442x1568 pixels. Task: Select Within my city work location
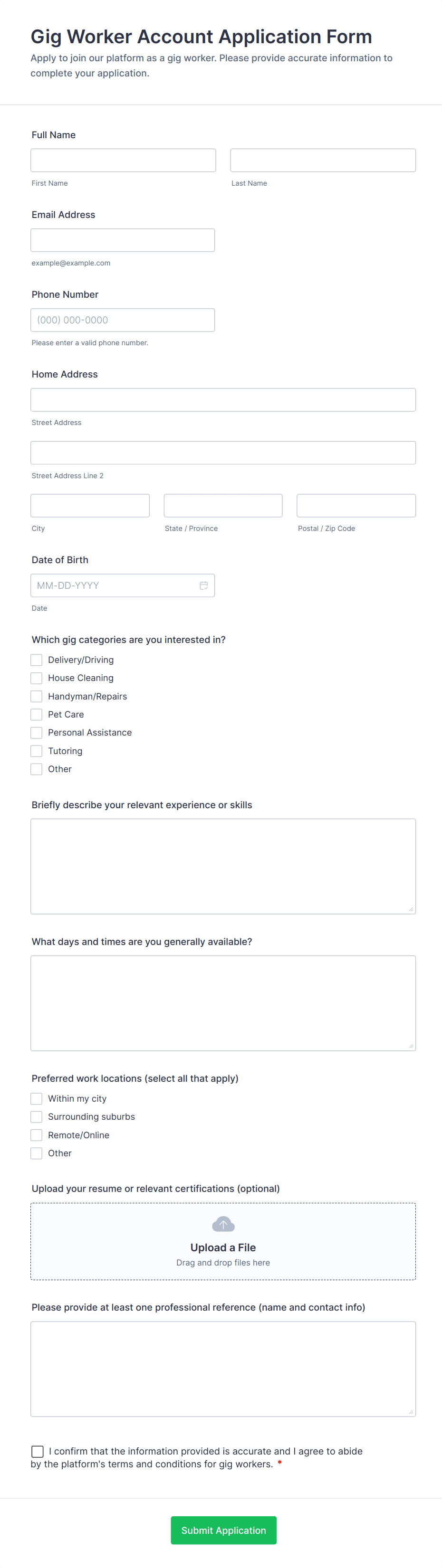click(x=37, y=1099)
